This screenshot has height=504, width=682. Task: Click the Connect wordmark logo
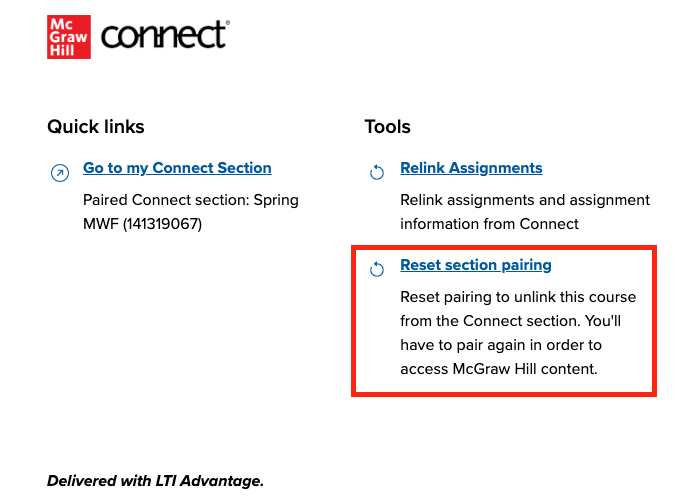162,37
